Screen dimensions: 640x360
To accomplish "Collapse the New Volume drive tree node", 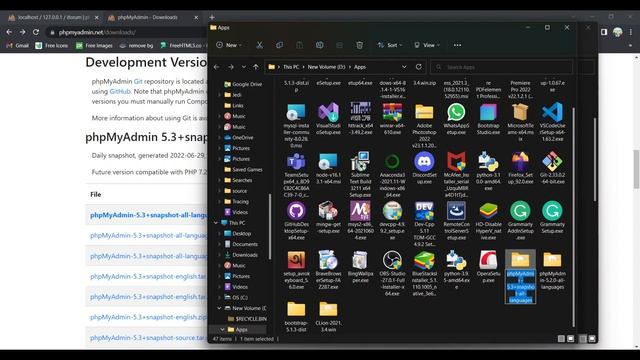I will [x=219, y=308].
